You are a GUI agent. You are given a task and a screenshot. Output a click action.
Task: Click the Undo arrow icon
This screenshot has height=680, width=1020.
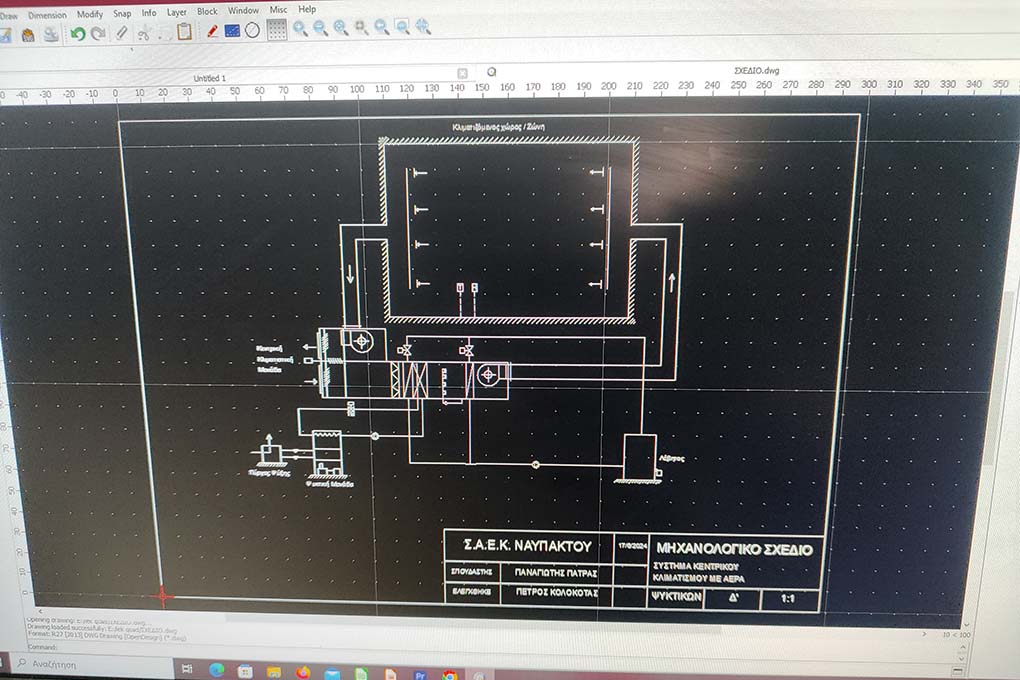pos(77,33)
